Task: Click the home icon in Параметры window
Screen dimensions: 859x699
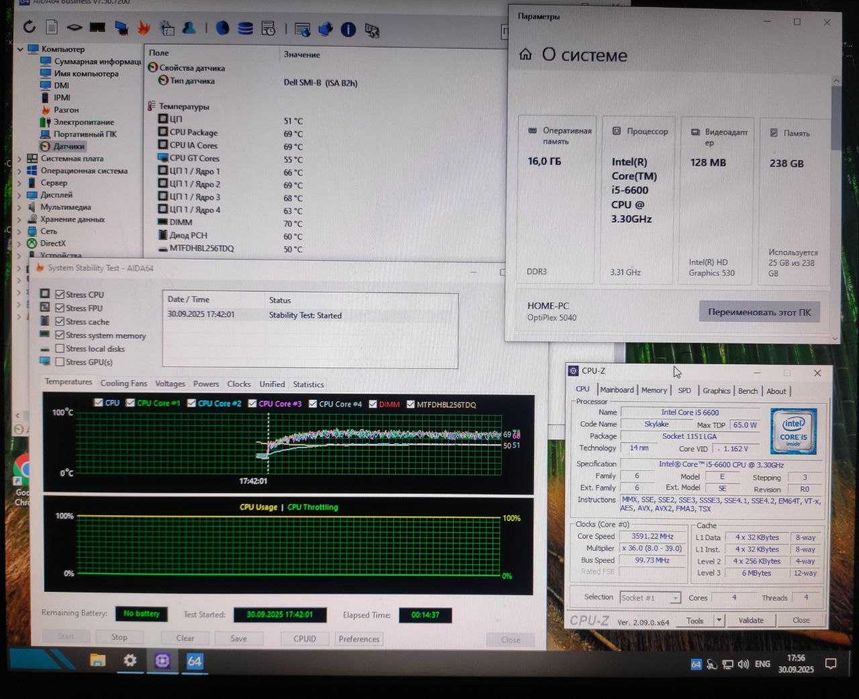Action: (x=525, y=54)
